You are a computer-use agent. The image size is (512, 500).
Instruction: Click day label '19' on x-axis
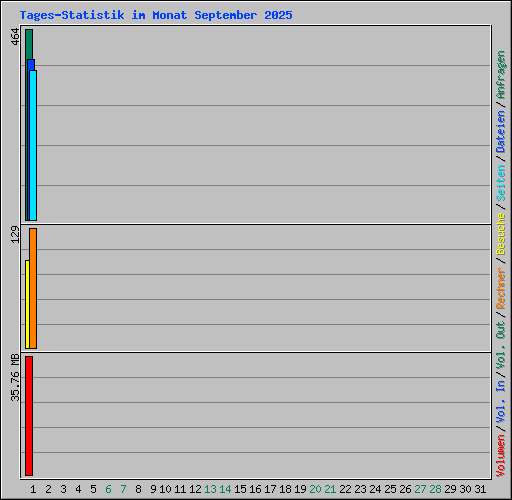(300, 489)
